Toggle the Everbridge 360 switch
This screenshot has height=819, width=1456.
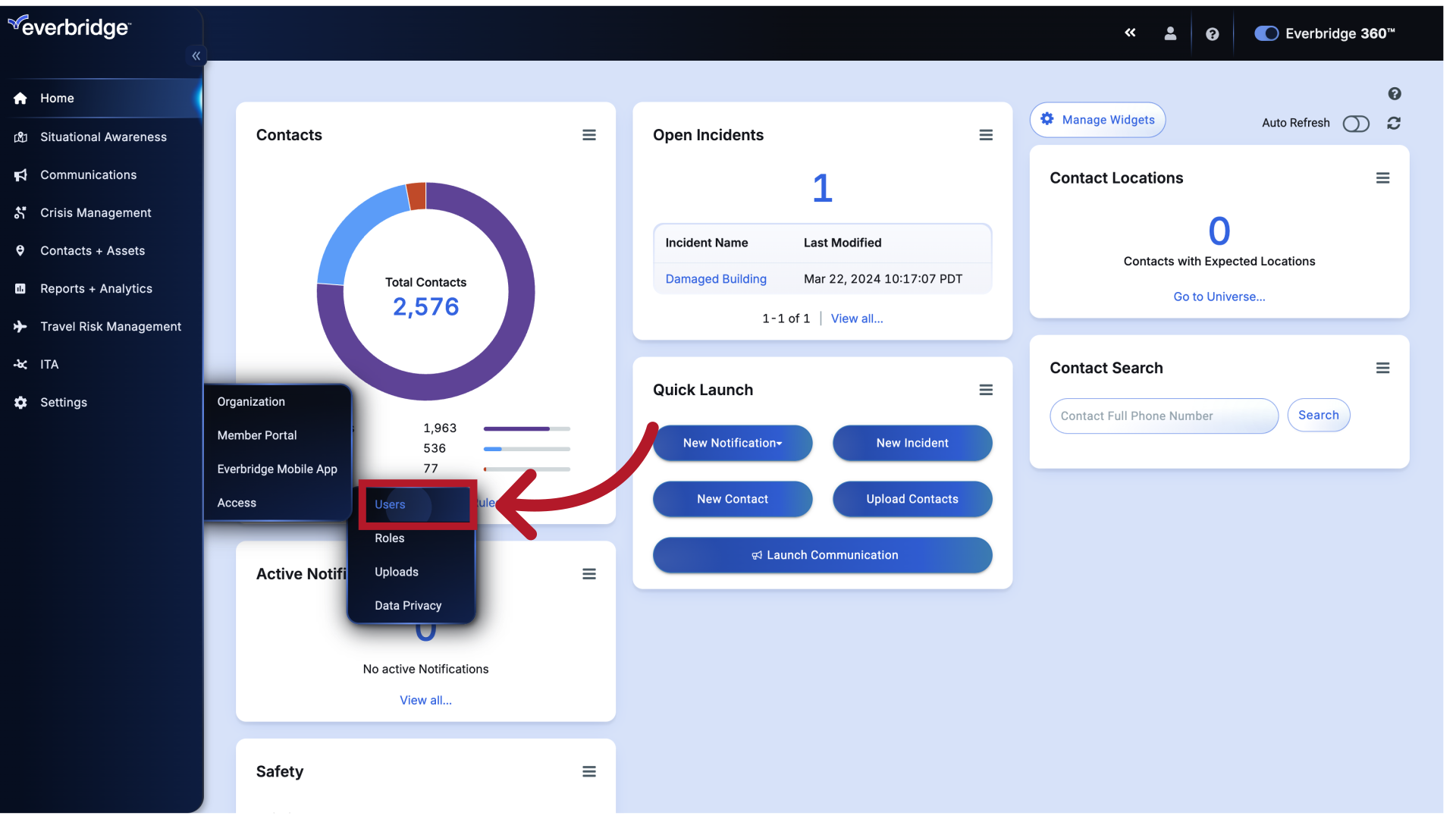pos(1266,33)
